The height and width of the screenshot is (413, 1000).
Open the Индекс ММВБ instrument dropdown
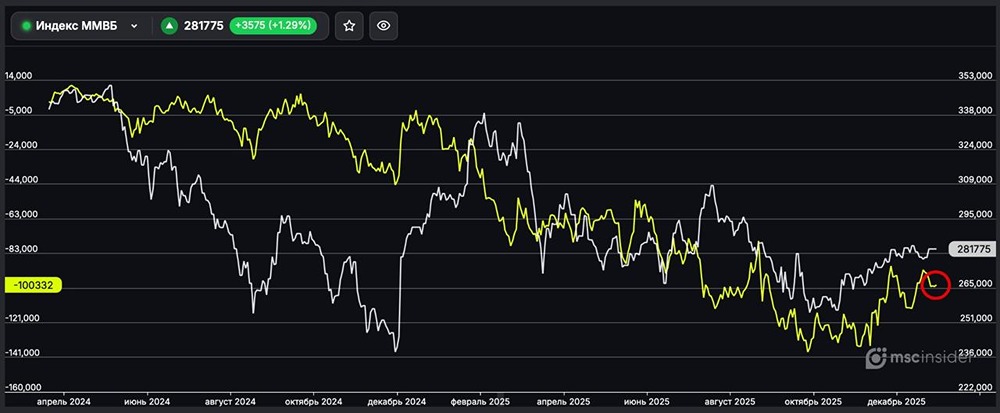80,26
